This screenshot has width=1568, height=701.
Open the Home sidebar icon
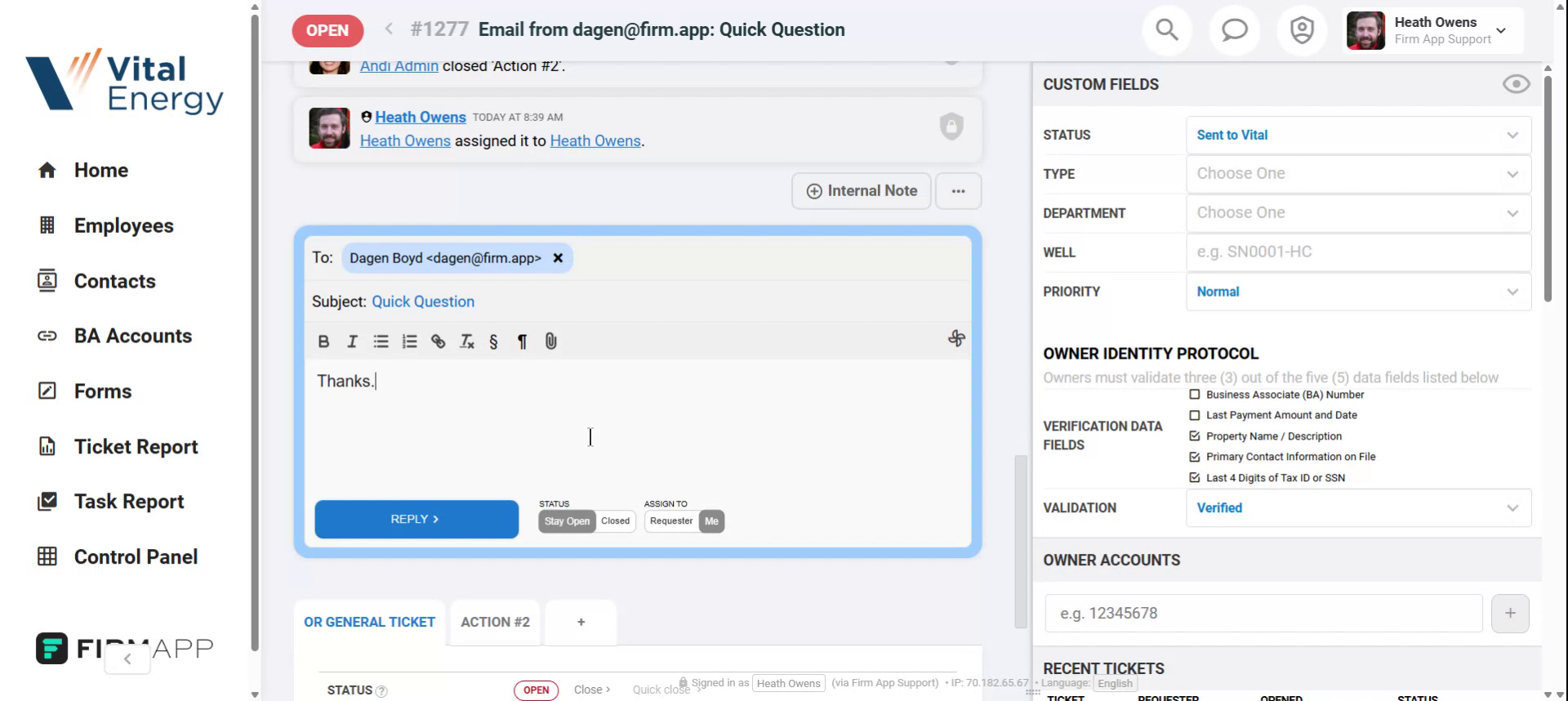[x=47, y=170]
